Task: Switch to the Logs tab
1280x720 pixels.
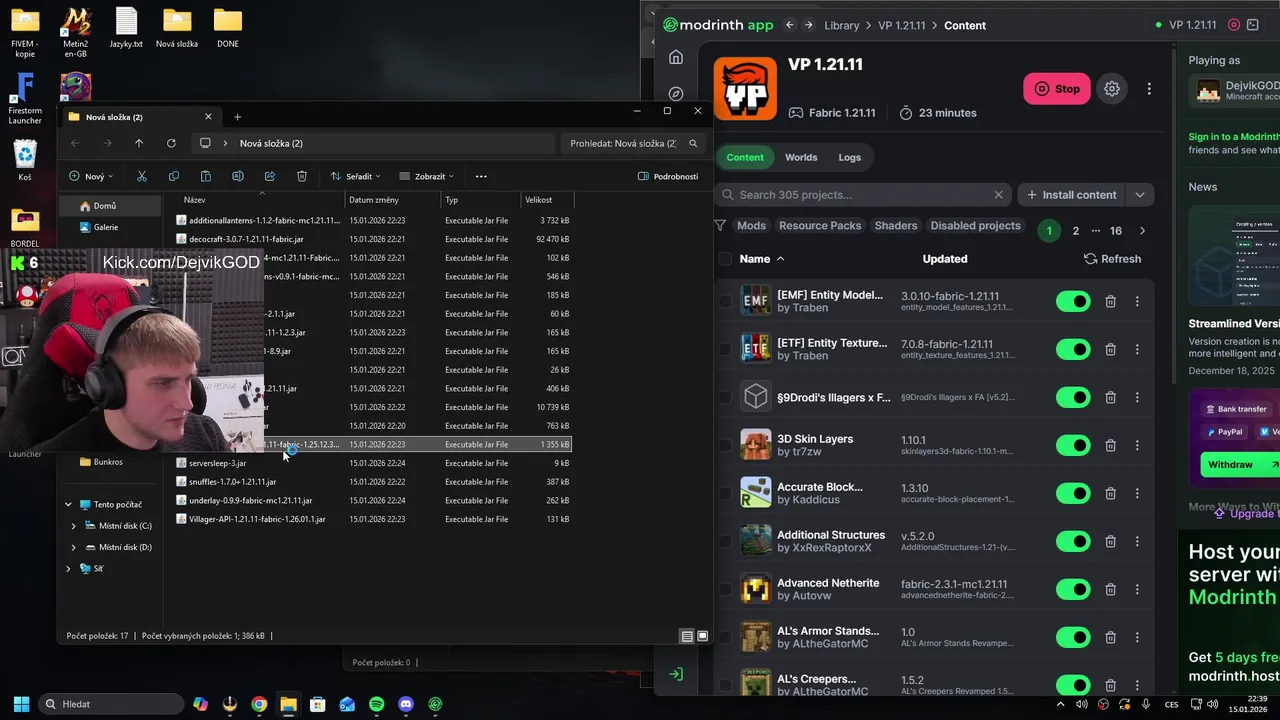Action: click(849, 157)
